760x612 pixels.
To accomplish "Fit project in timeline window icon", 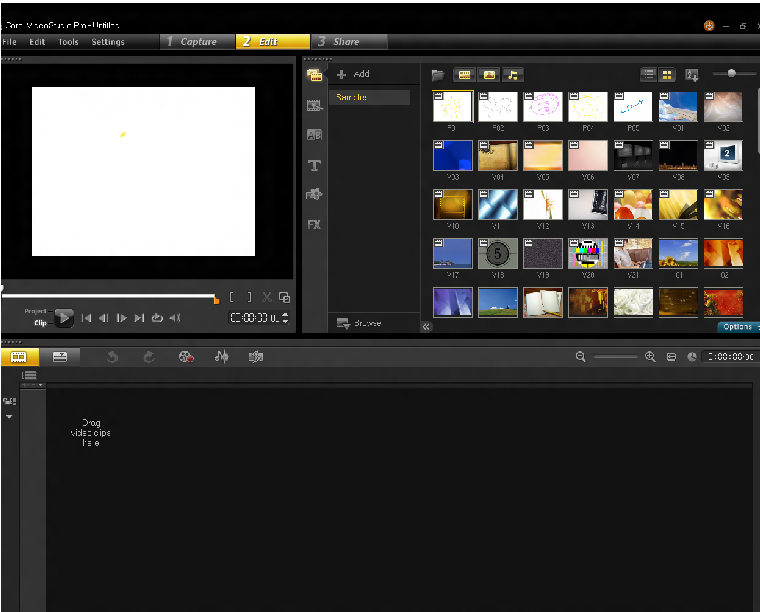I will 671,357.
